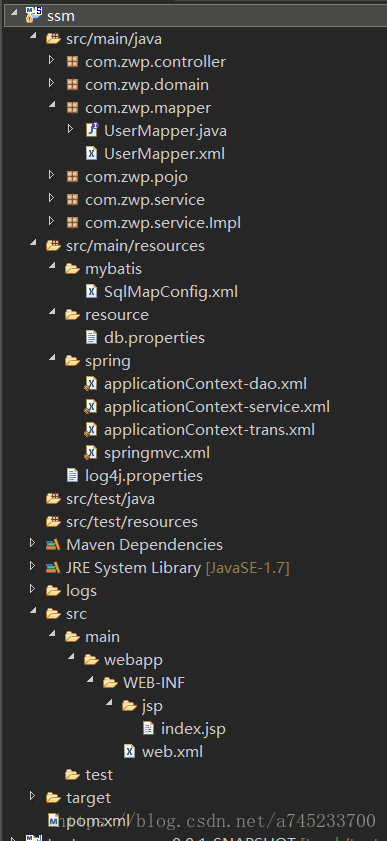
Task: Expand the Maven Dependencies node
Action: [x=33, y=544]
